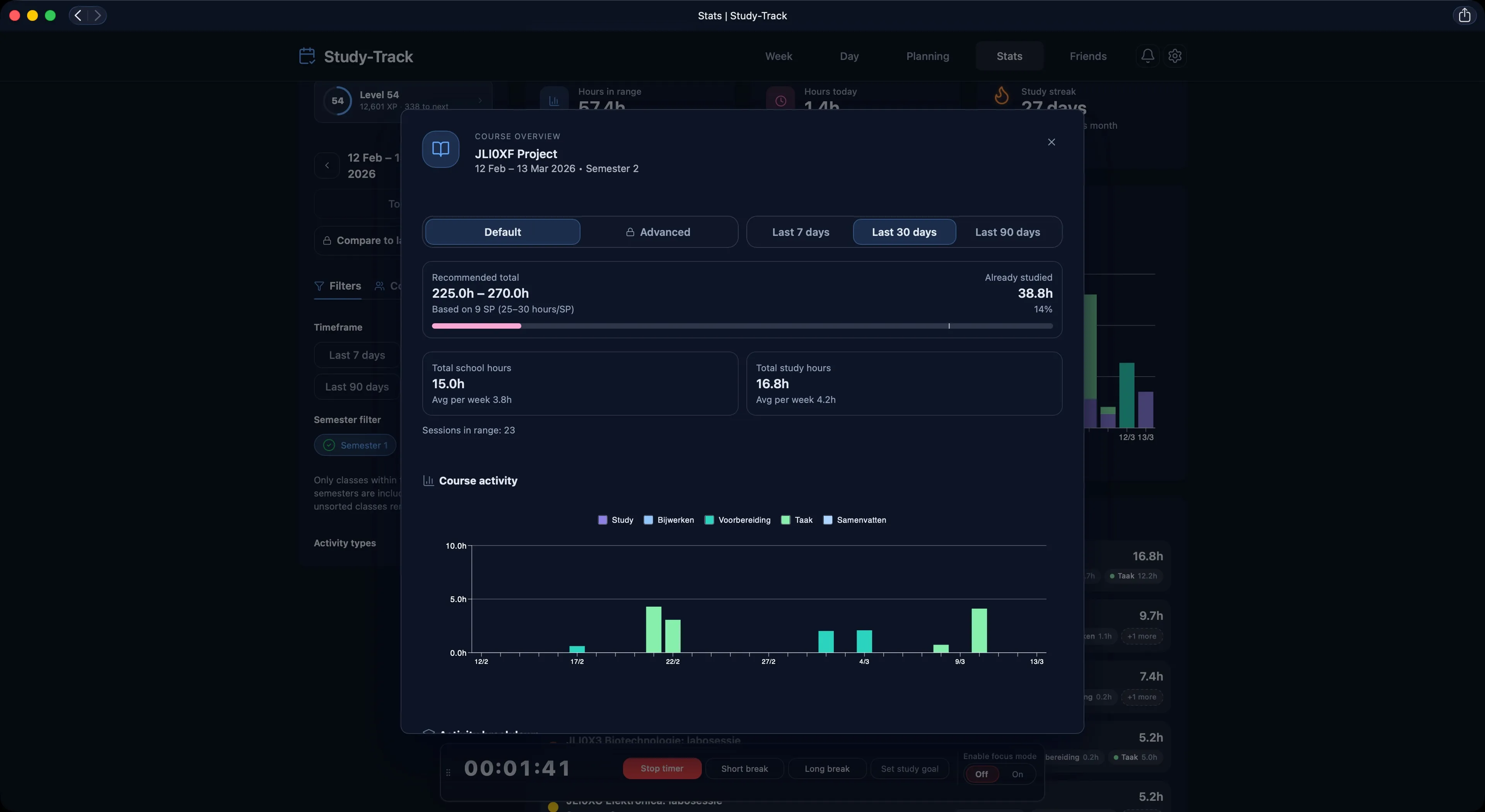The image size is (1485, 812).
Task: Click the +1 more chip beside 9.7h
Action: click(1142, 636)
